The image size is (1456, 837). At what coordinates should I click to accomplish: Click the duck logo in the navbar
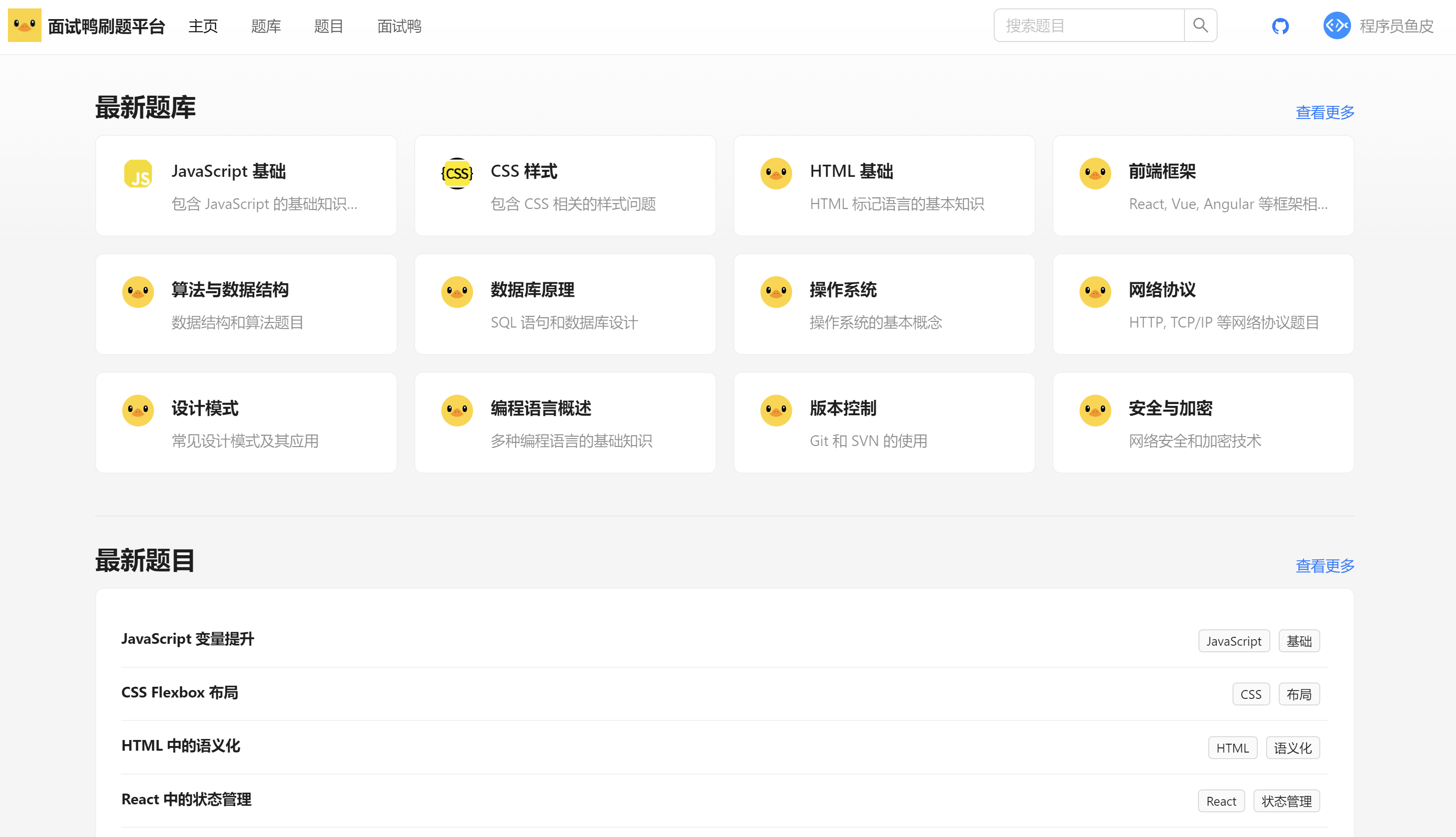tap(24, 25)
